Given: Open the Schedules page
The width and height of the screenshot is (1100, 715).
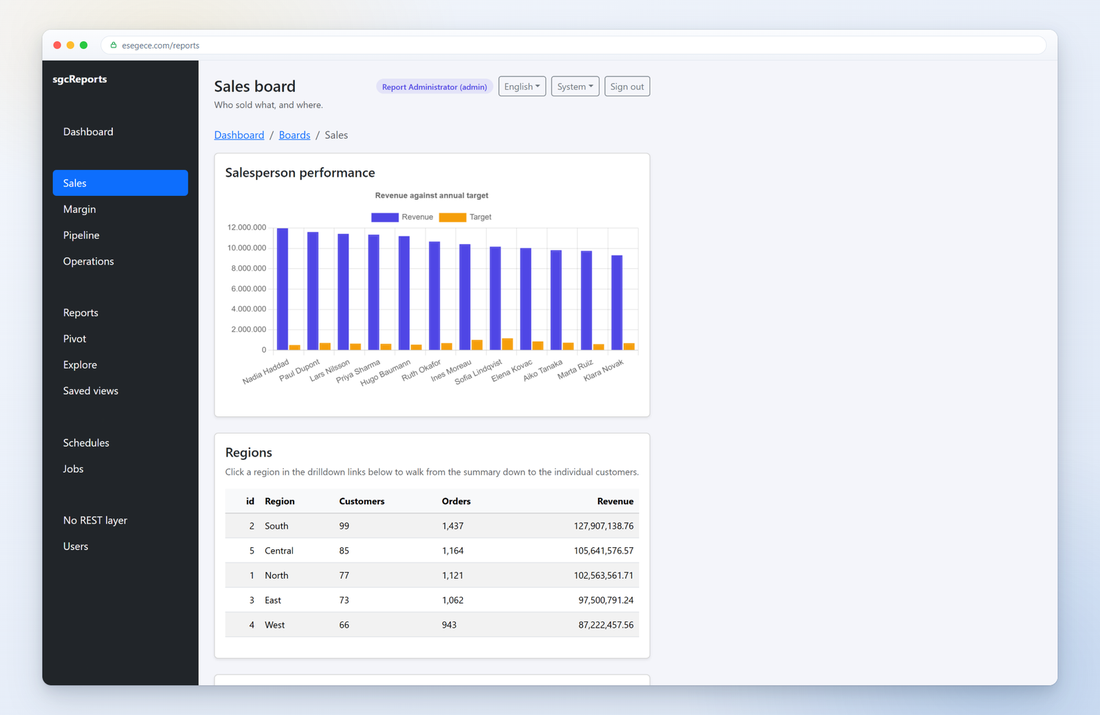Looking at the screenshot, I should click(x=86, y=443).
